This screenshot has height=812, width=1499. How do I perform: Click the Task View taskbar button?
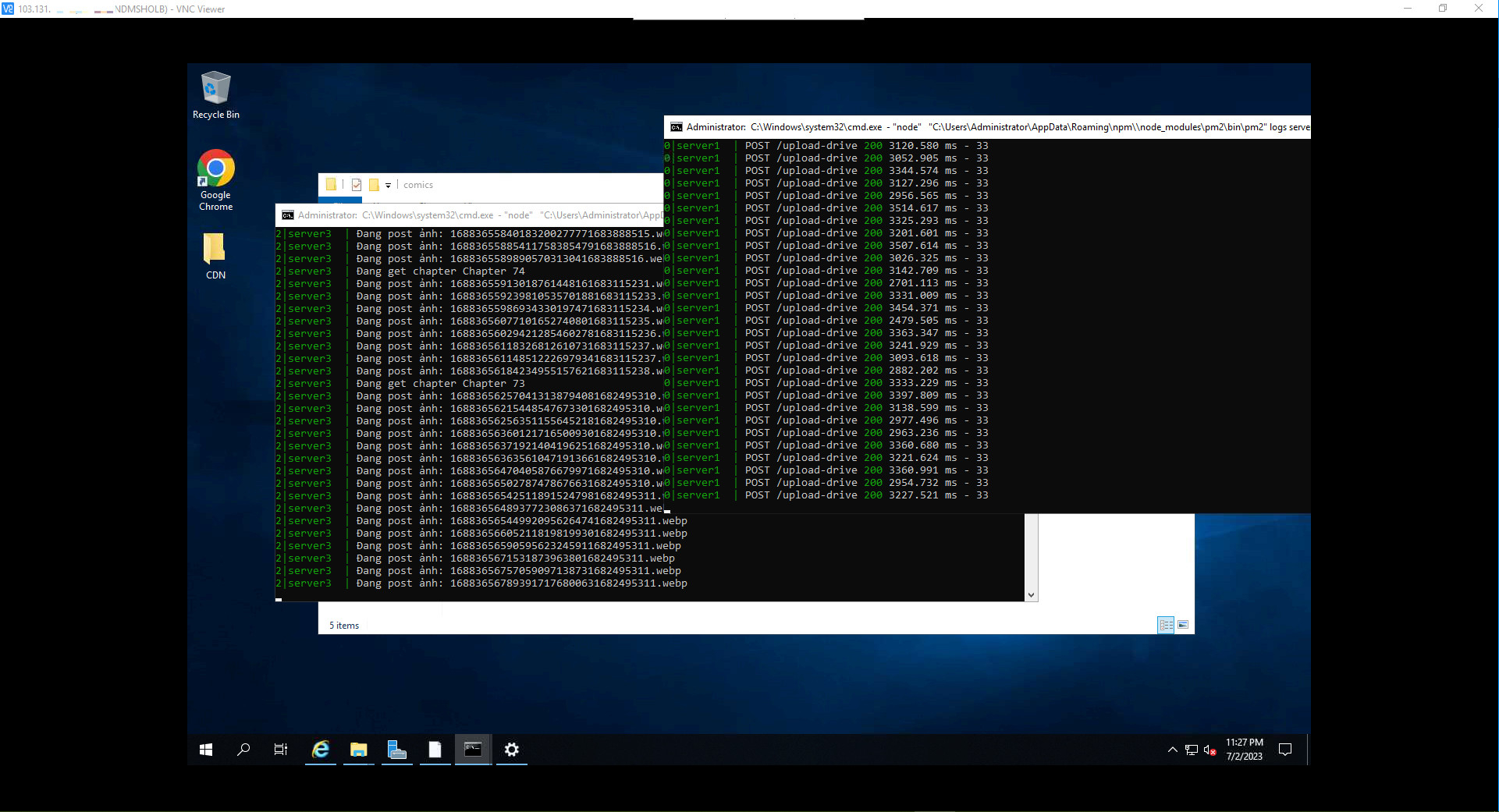coord(281,750)
